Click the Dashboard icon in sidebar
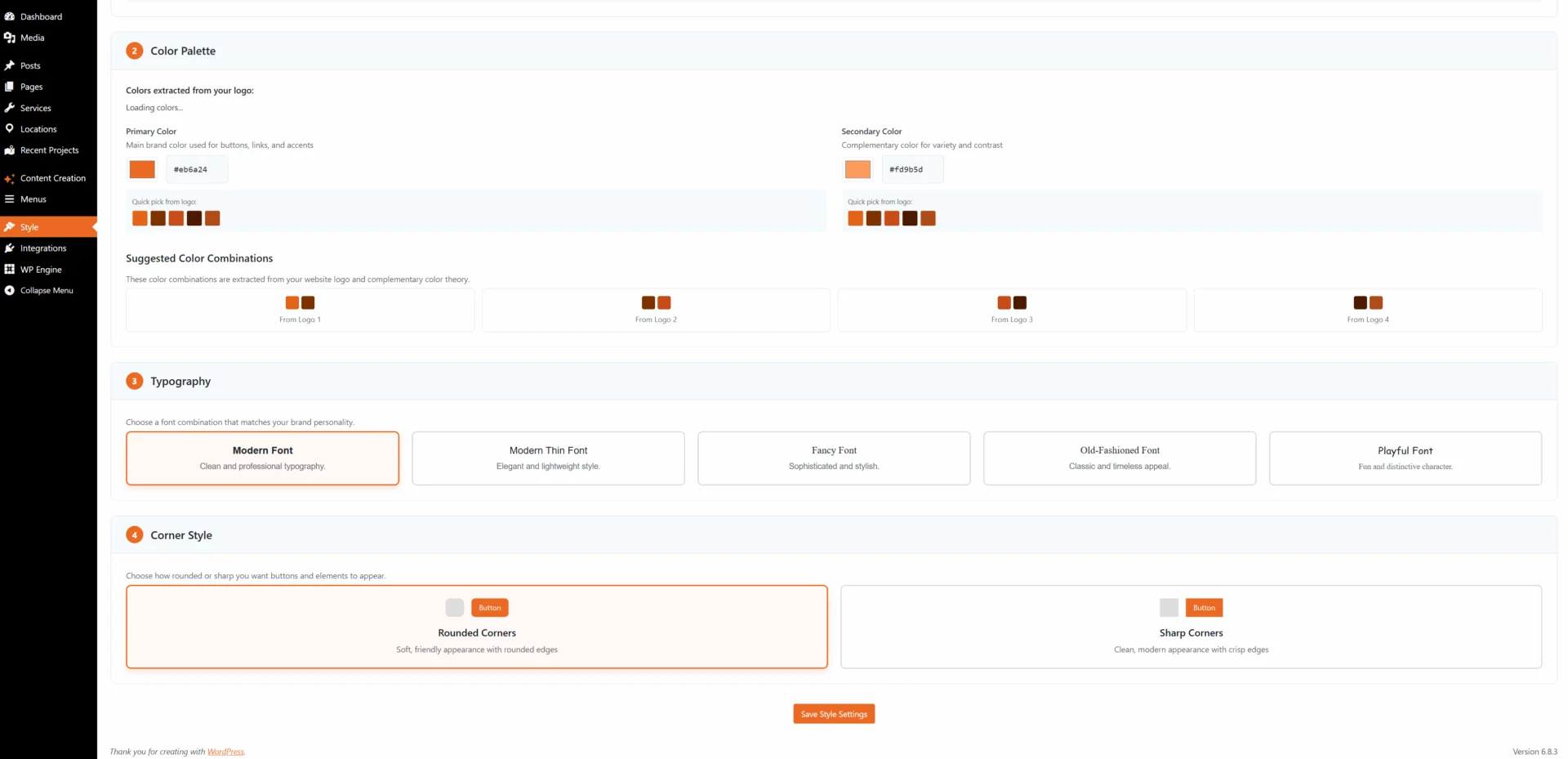1568x759 pixels. [10, 16]
